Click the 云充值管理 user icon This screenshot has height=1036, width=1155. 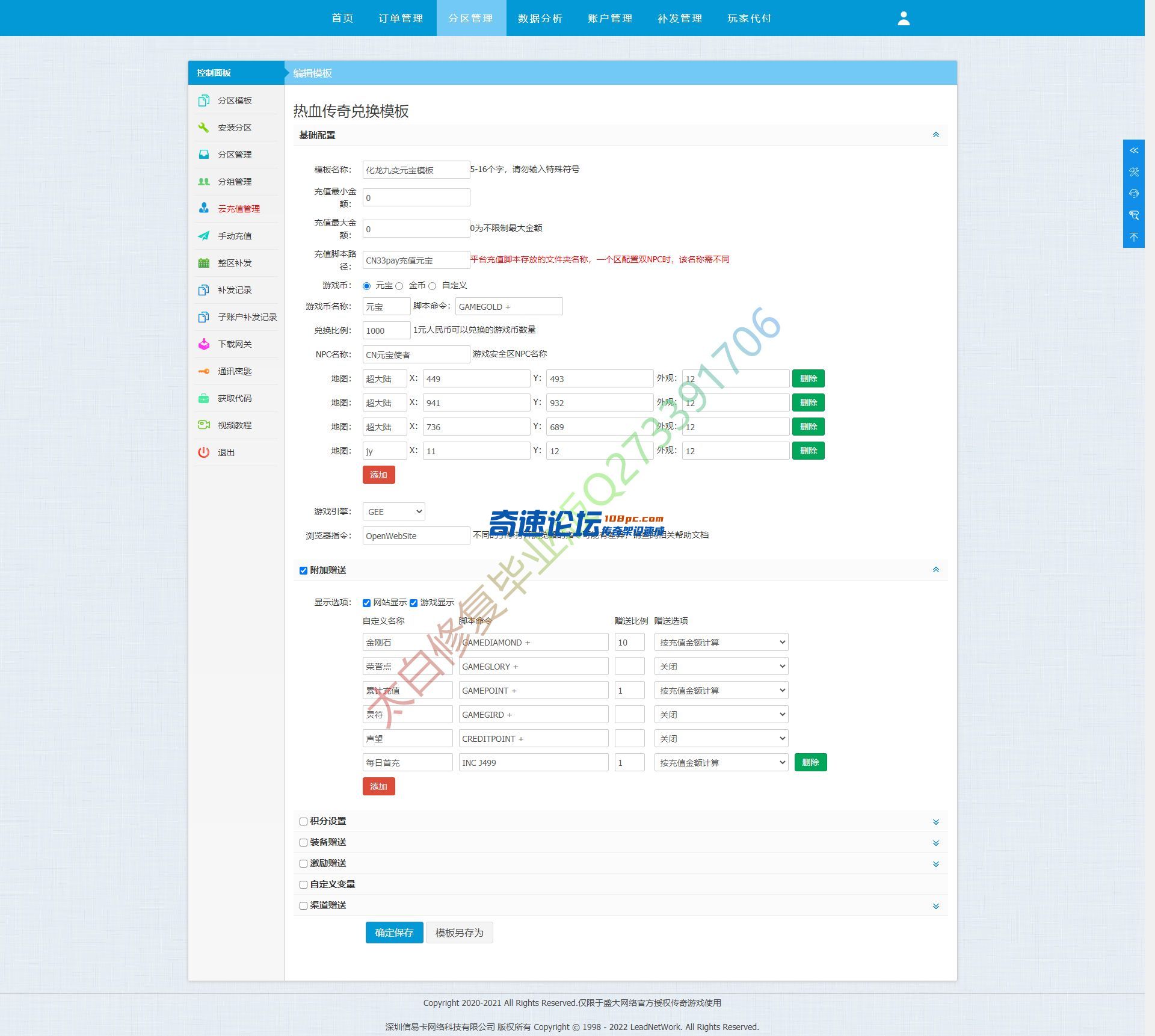tap(204, 209)
